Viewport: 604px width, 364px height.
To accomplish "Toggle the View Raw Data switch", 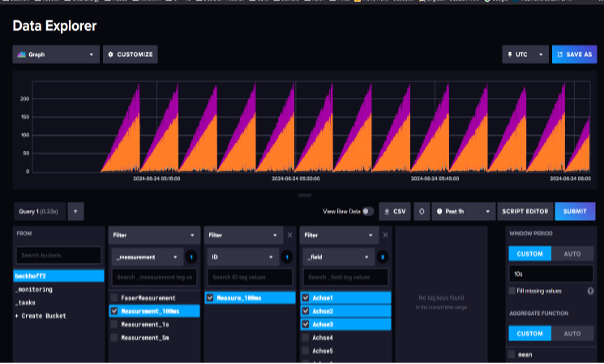I will [367, 211].
